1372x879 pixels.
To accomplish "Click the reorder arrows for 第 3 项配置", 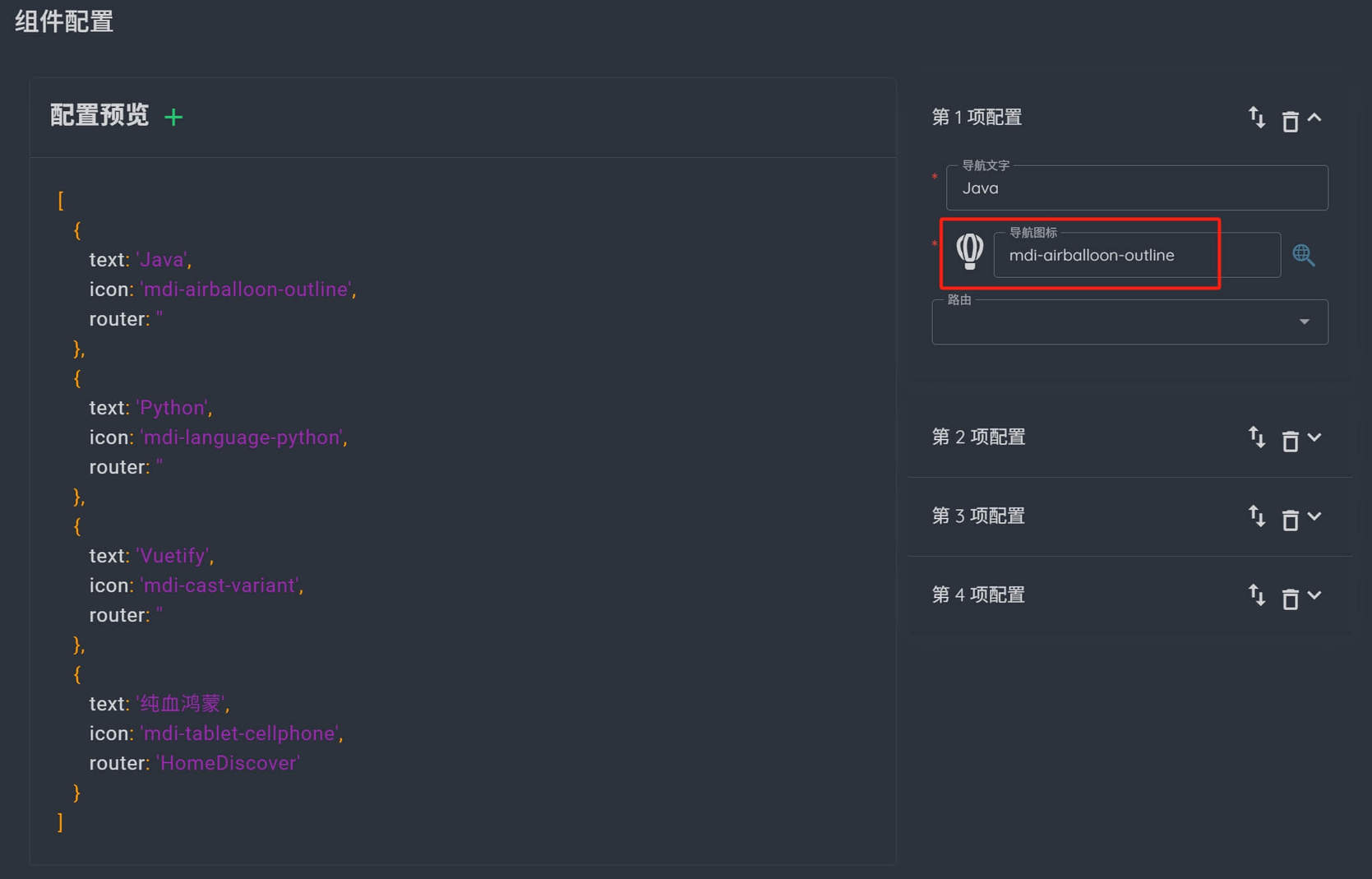I will 1257,516.
